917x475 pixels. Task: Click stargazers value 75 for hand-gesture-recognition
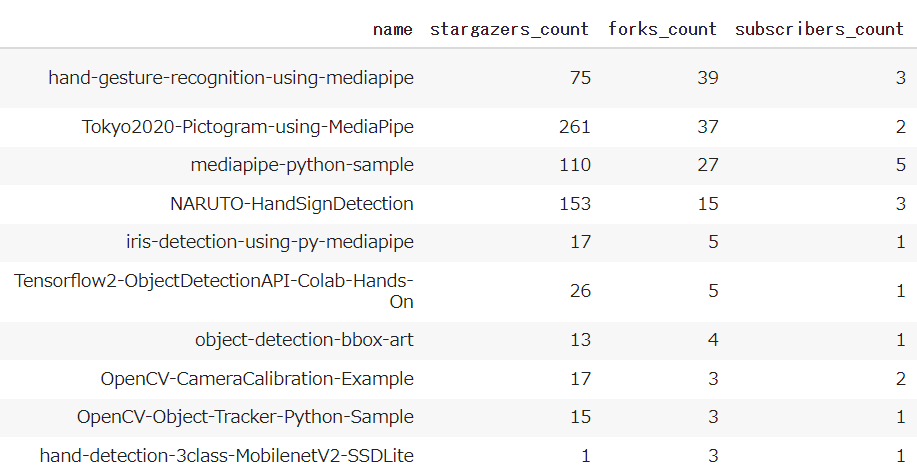point(580,78)
